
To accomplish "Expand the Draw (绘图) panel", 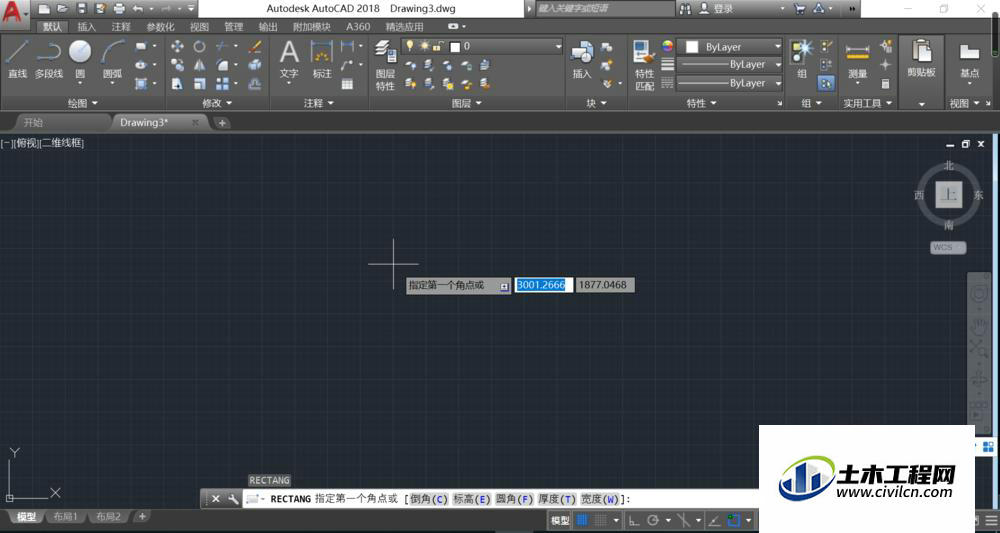I will point(82,103).
